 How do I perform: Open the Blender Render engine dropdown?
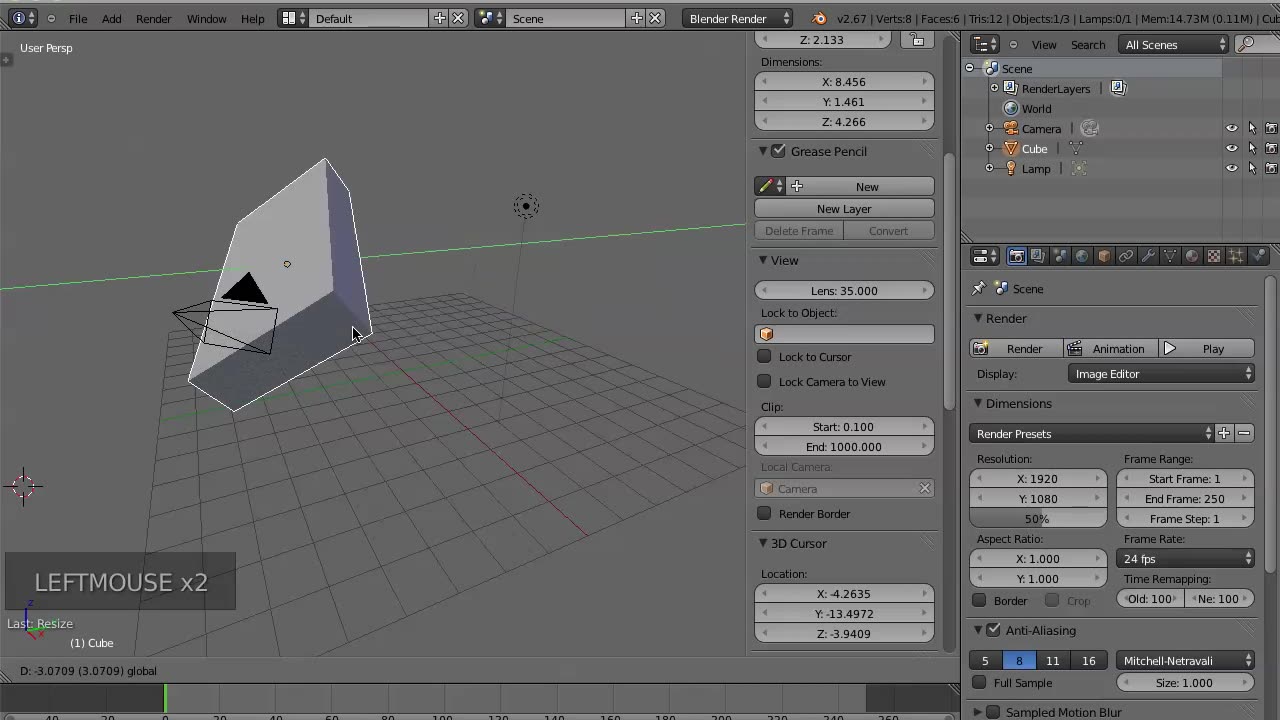[738, 18]
